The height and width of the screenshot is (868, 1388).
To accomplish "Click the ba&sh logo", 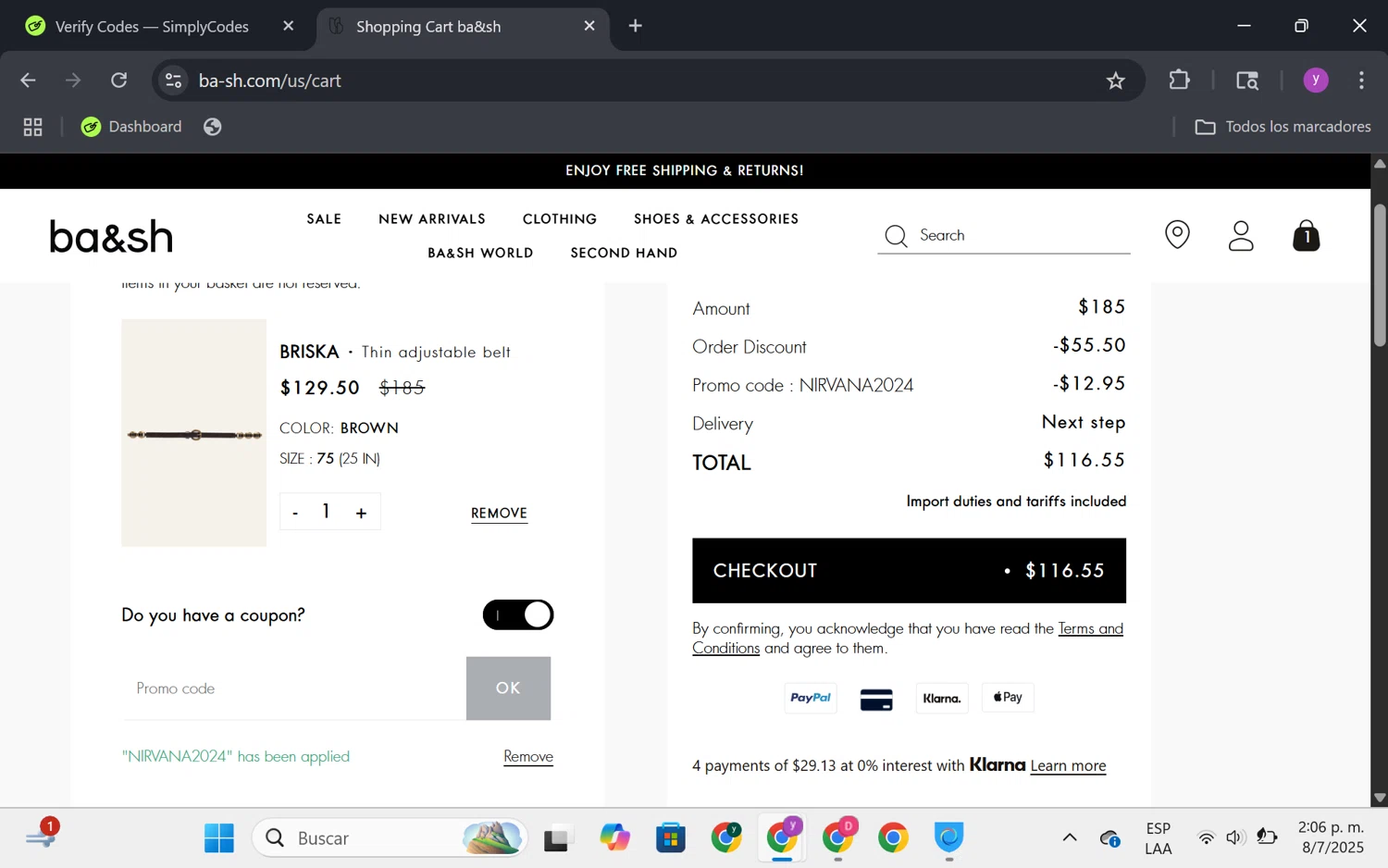I will [111, 237].
